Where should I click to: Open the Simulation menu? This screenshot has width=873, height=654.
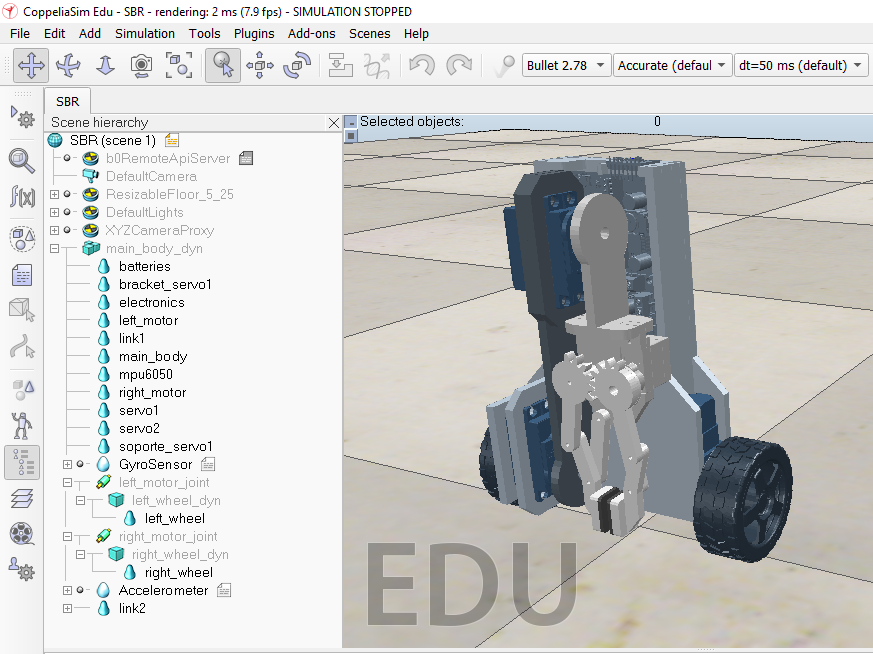(145, 33)
